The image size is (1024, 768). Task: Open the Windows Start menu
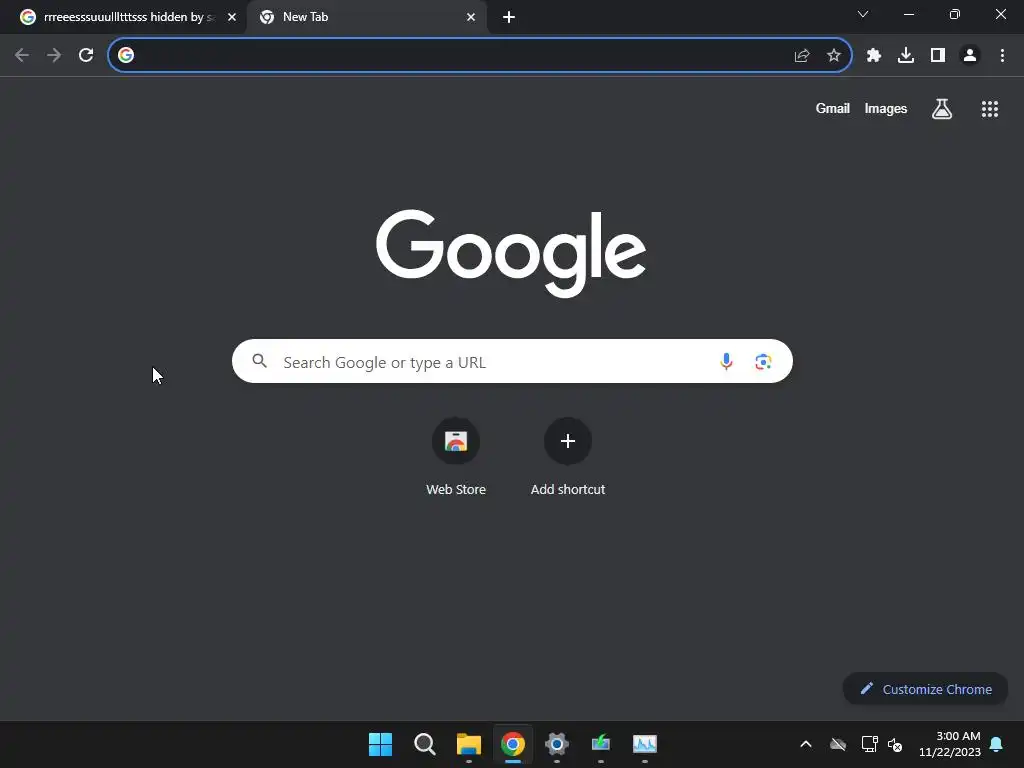click(380, 744)
